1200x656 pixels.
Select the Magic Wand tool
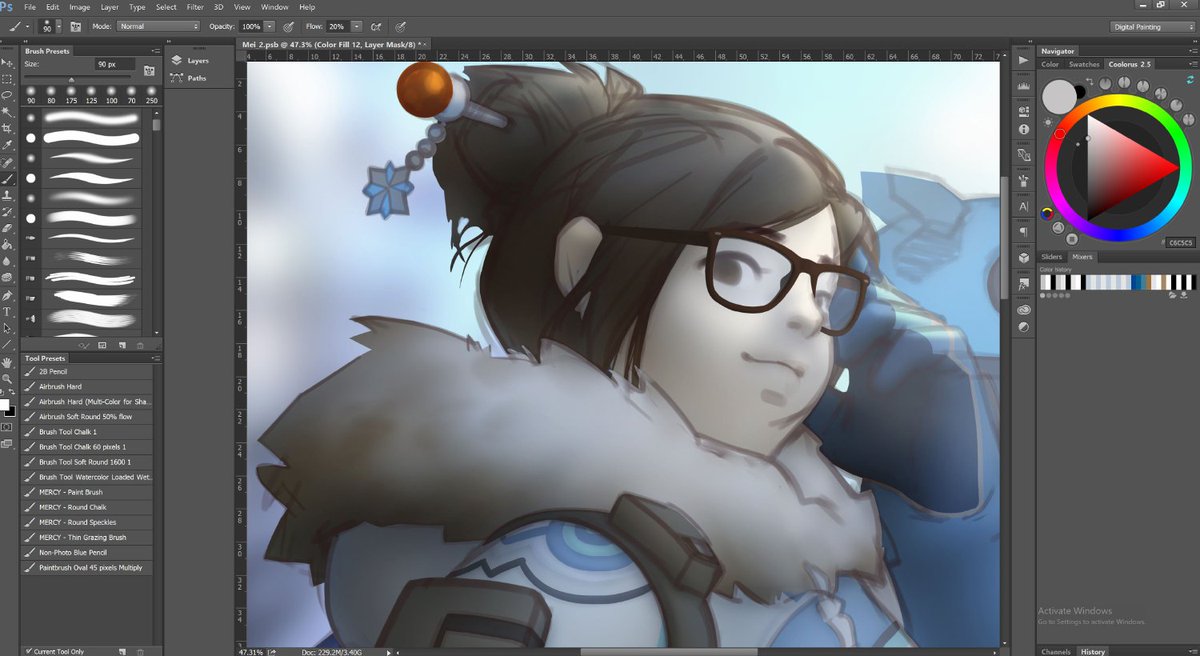(7, 112)
